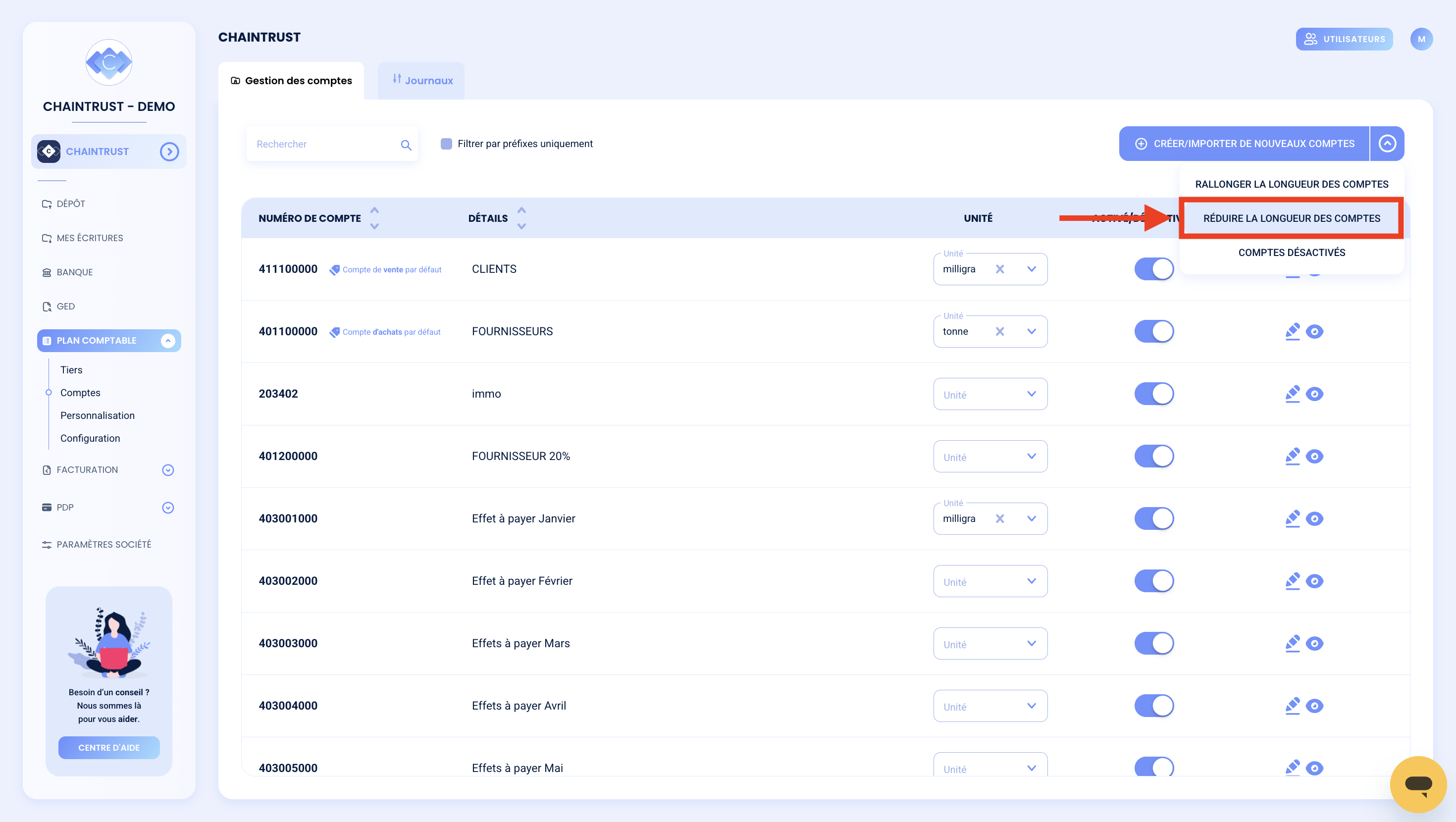Edit account 401100000 with pencil icon
Viewport: 1456px width, 822px height.
click(x=1292, y=331)
